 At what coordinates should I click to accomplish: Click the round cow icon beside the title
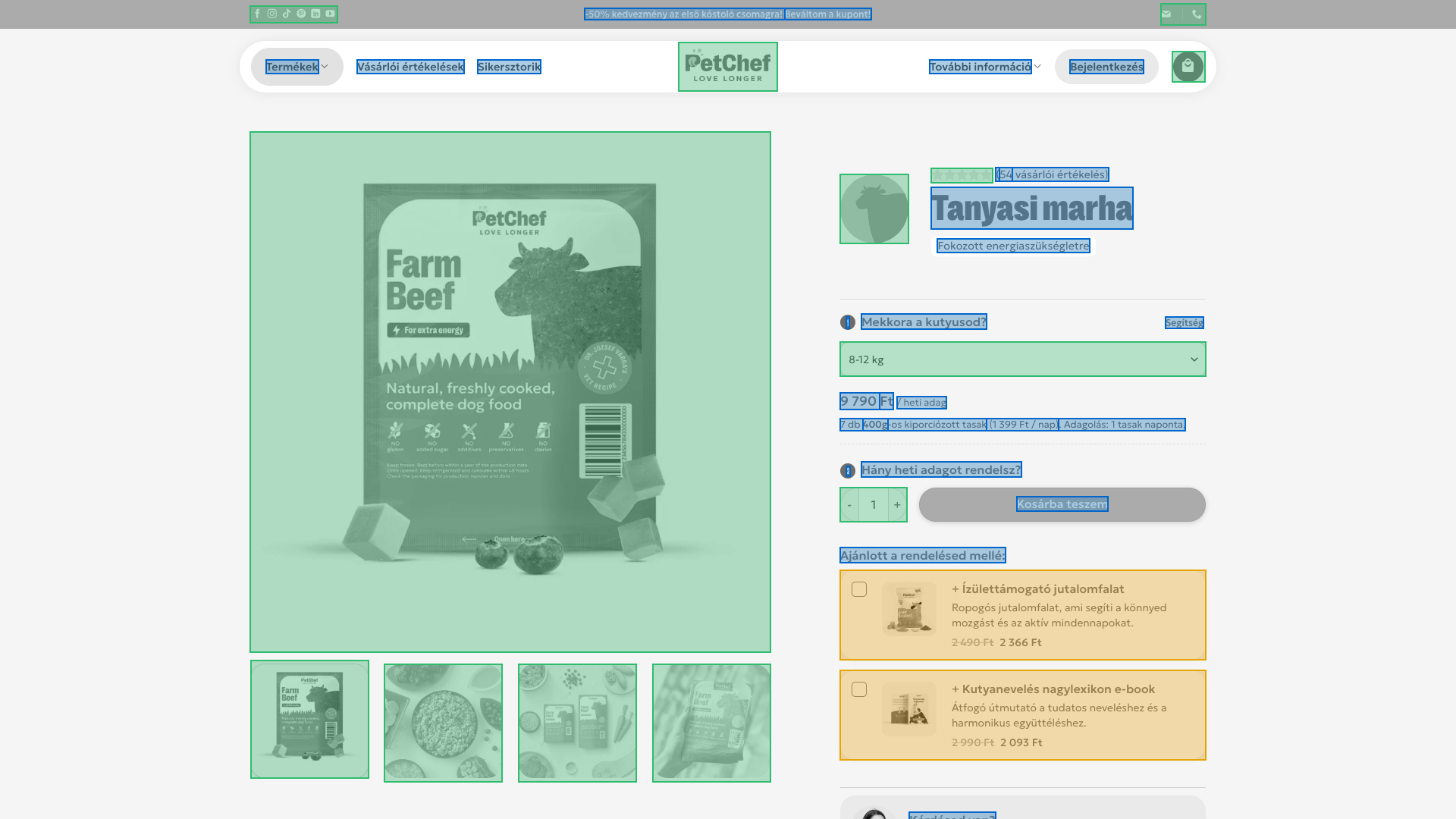[x=874, y=209]
